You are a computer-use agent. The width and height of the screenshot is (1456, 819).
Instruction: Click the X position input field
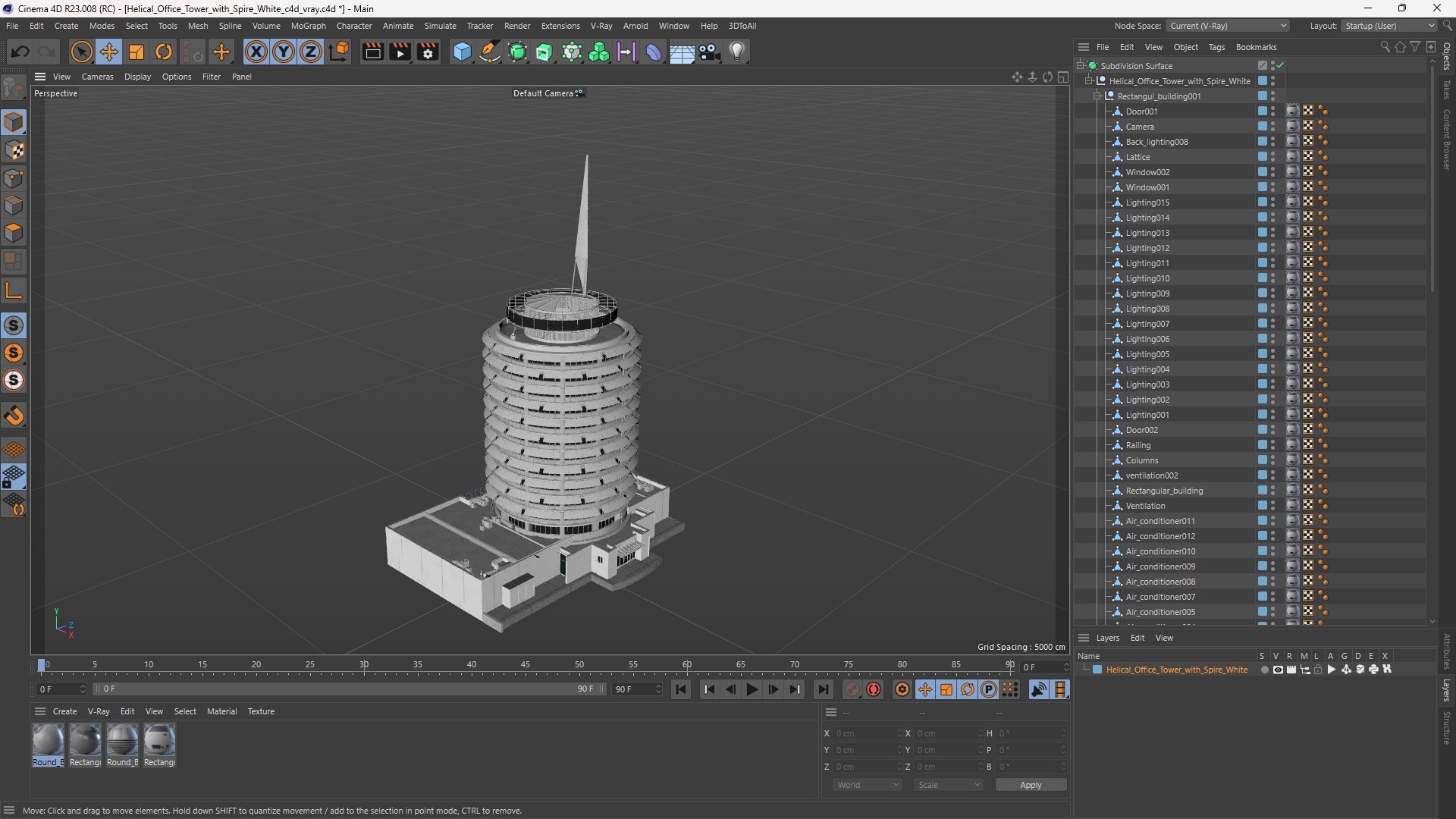click(x=868, y=733)
